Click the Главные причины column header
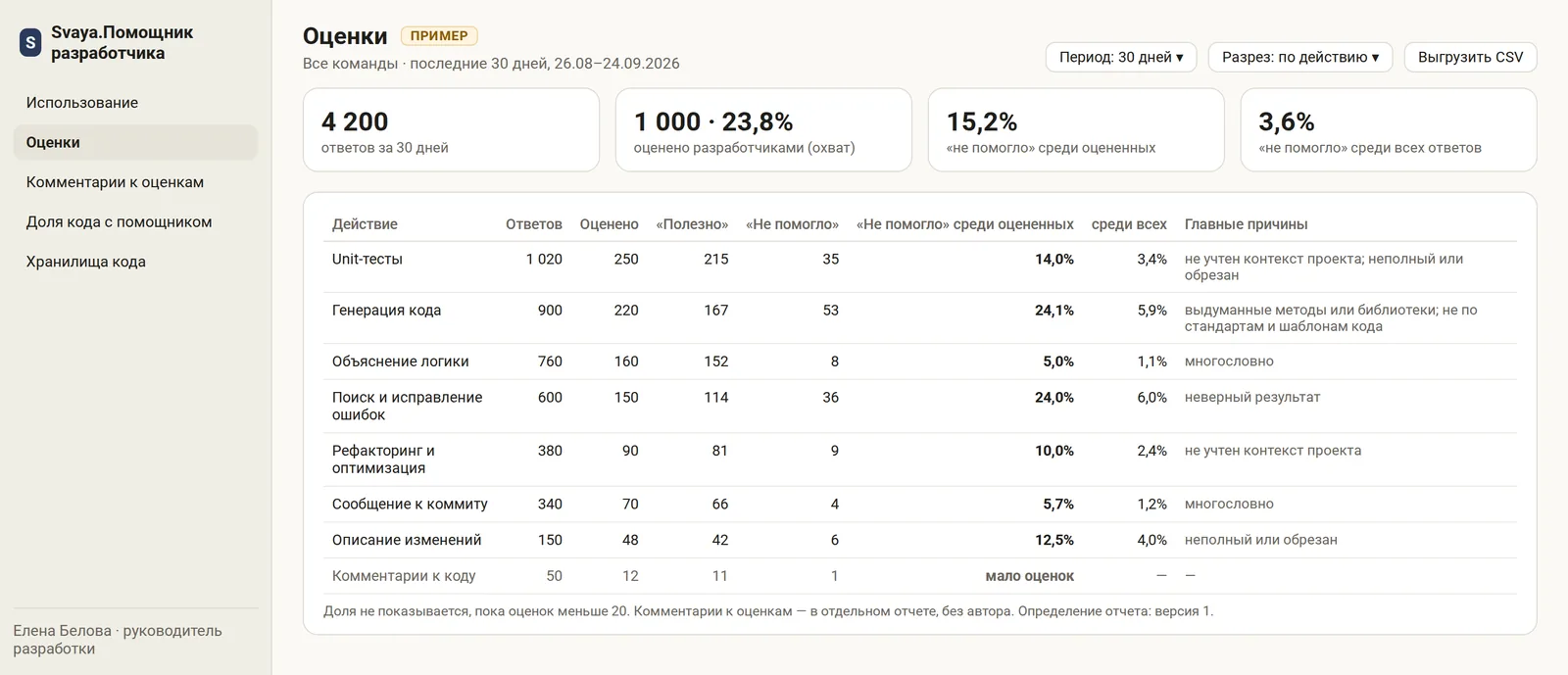Screen dimensions: 1568x675 pos(1246,224)
